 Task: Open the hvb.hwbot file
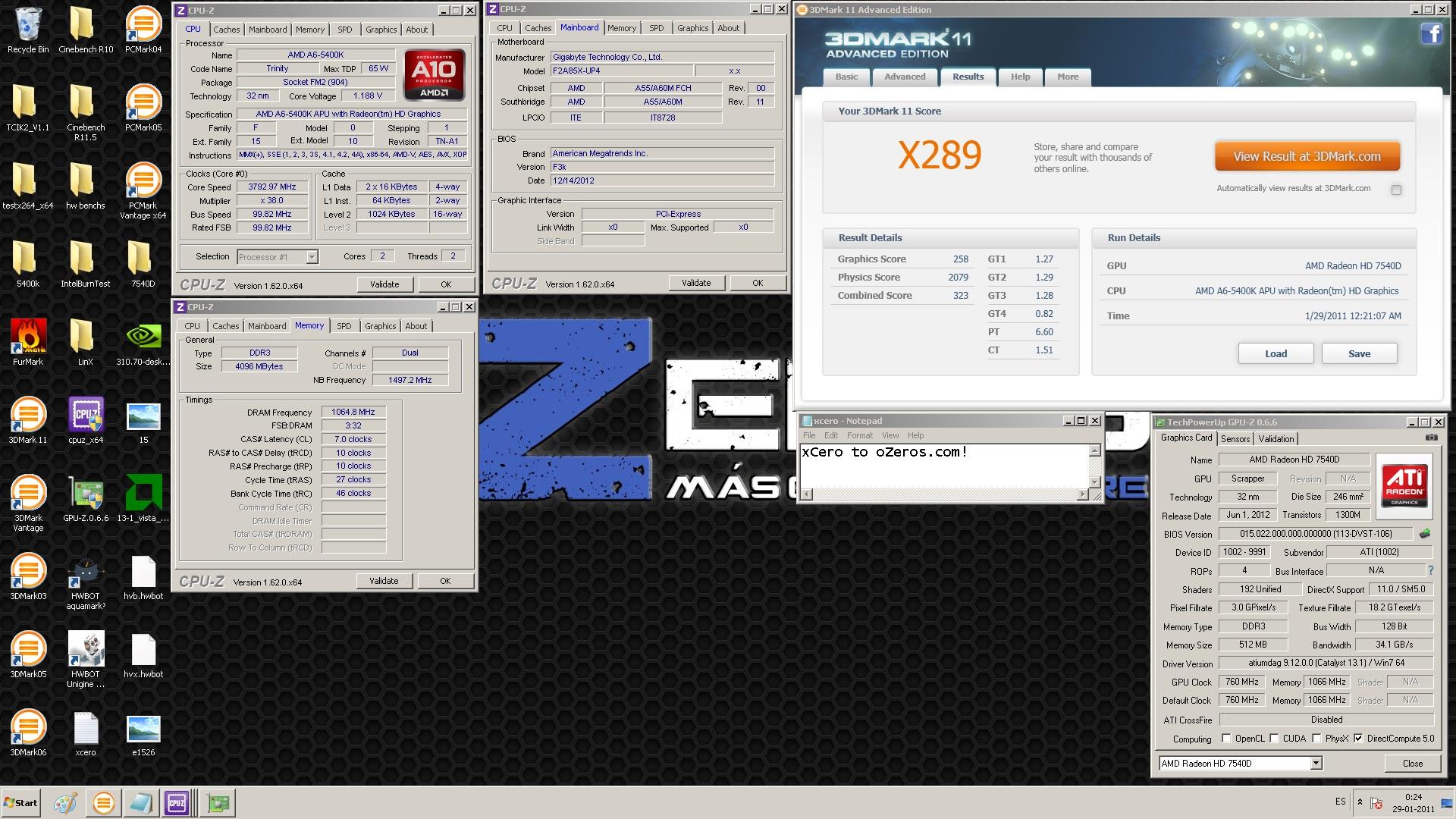pos(143,576)
